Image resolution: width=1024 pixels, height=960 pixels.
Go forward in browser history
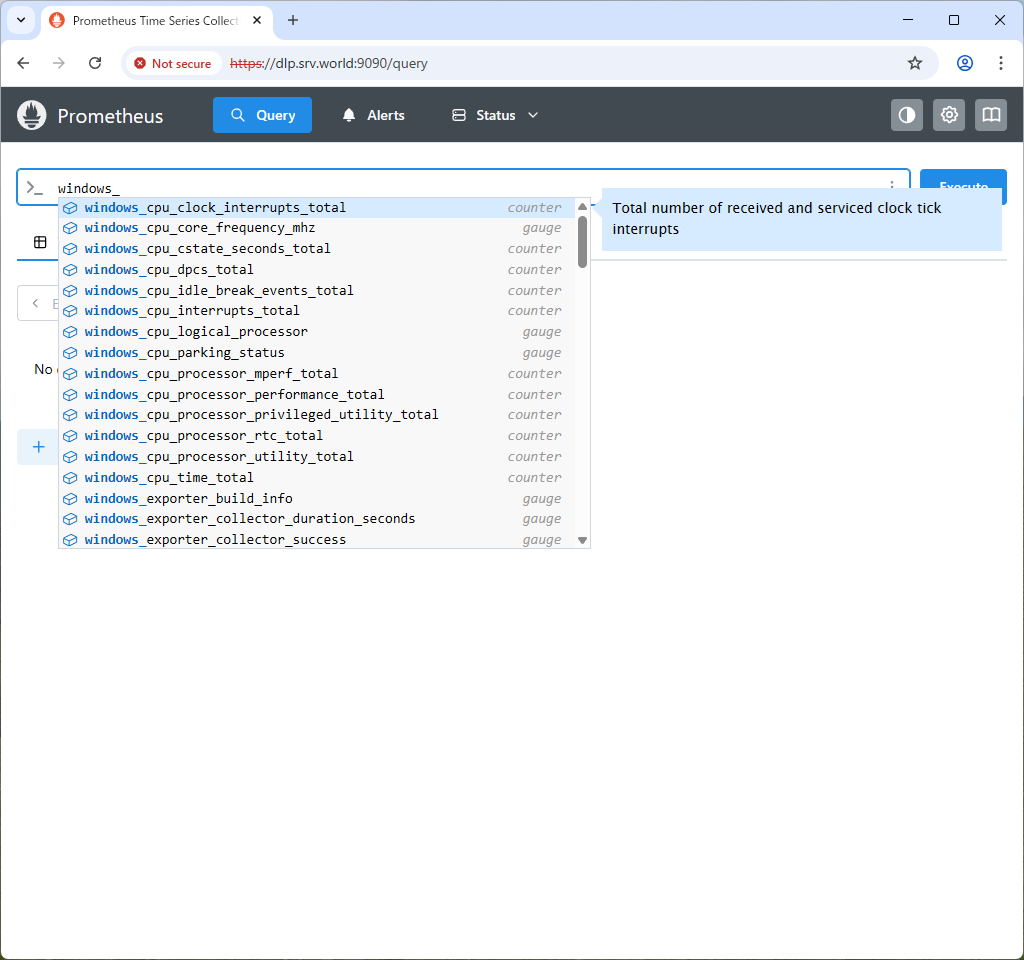59,63
